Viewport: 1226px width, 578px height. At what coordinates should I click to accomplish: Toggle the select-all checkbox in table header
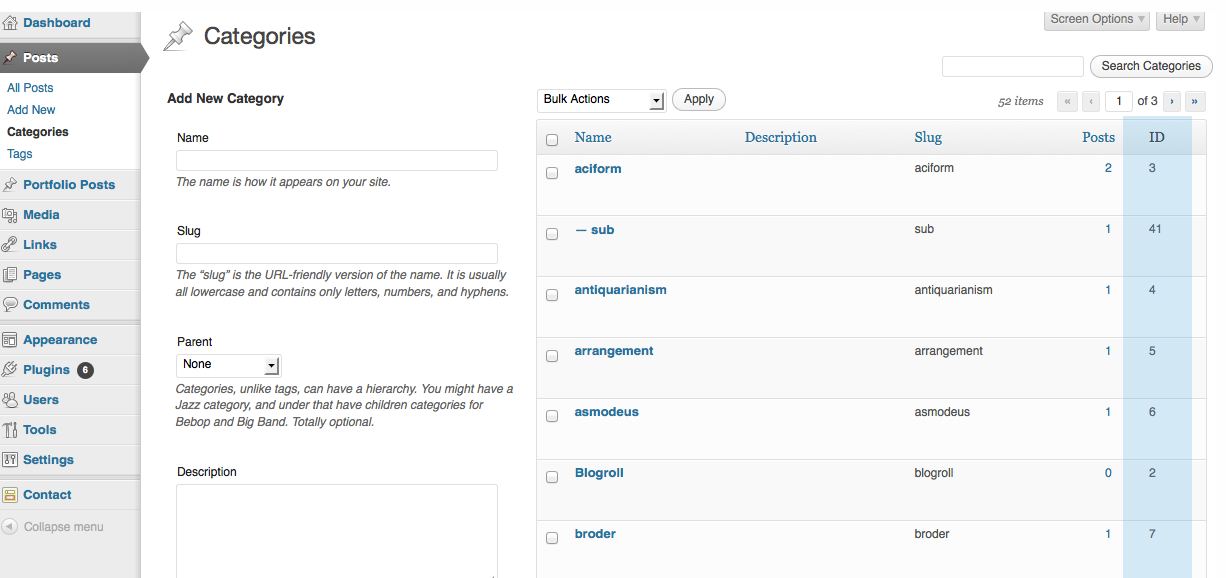tap(552, 140)
